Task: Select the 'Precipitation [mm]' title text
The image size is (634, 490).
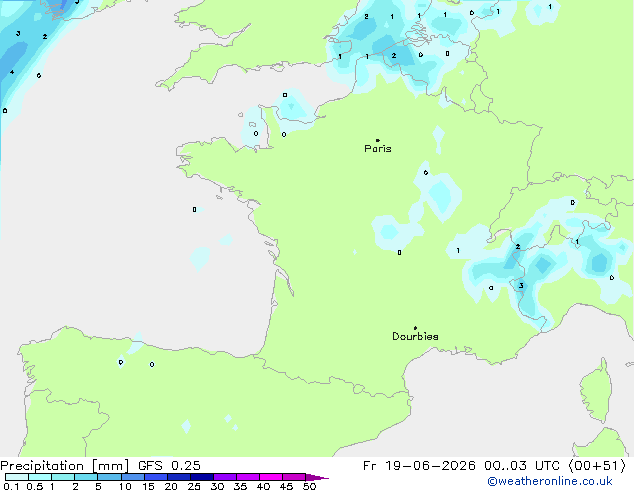Action: pyautogui.click(x=65, y=466)
